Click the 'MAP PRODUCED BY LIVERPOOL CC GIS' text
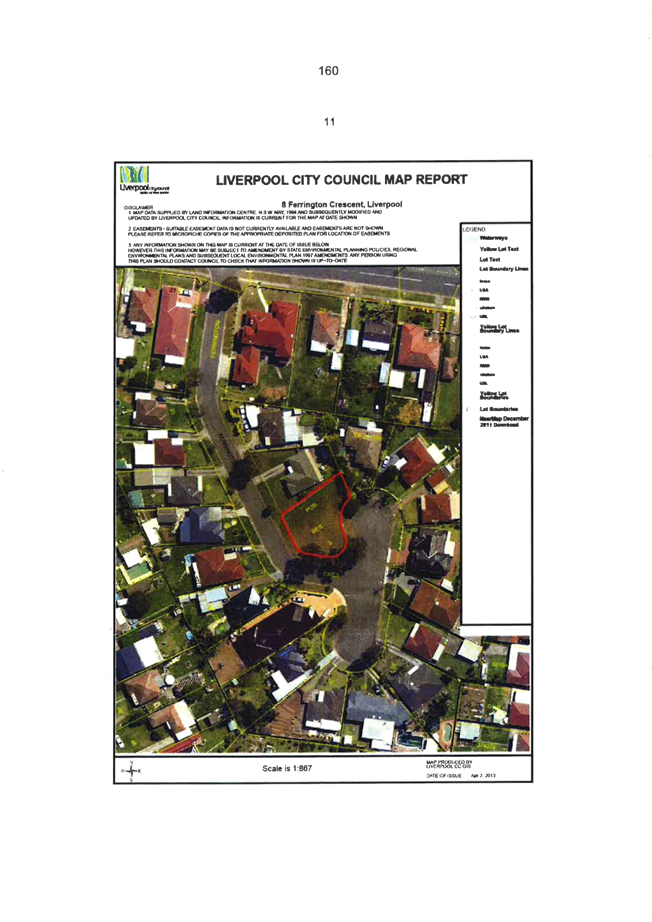 (449, 764)
